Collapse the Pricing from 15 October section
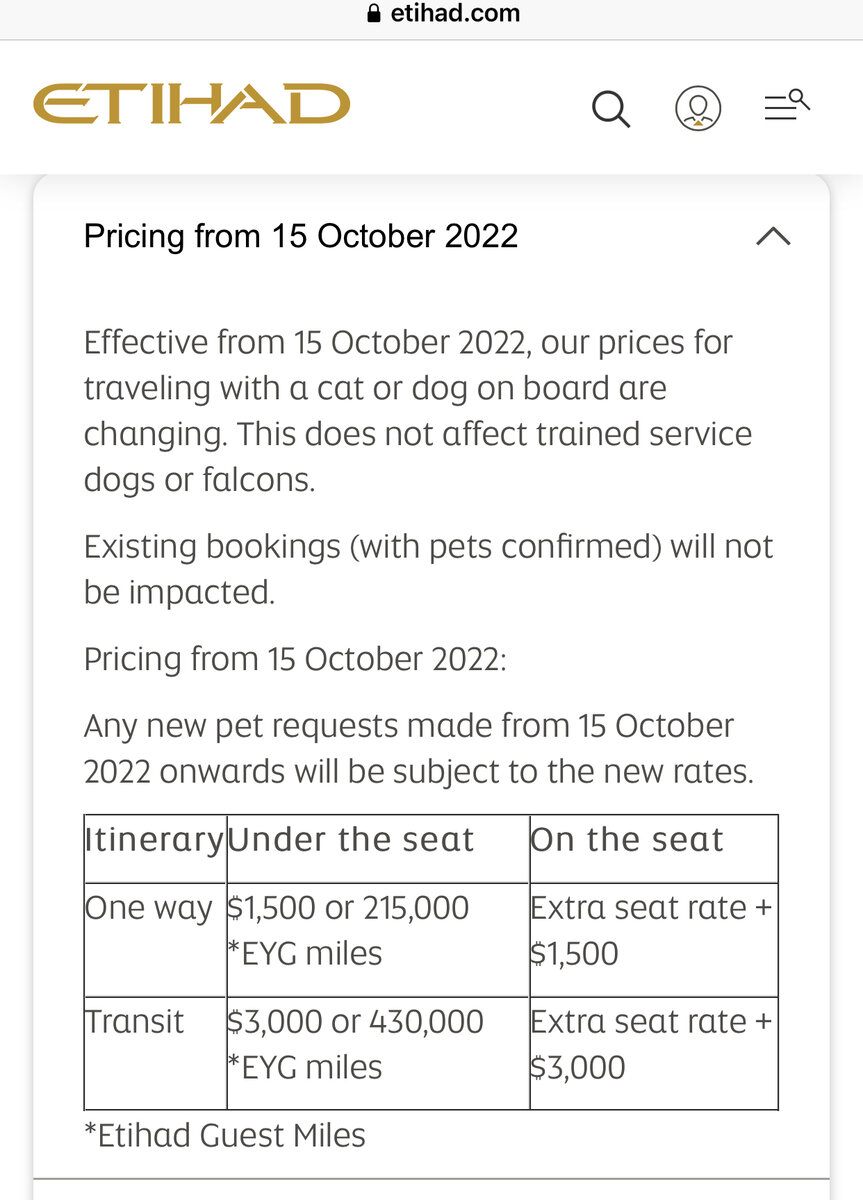 click(x=773, y=237)
